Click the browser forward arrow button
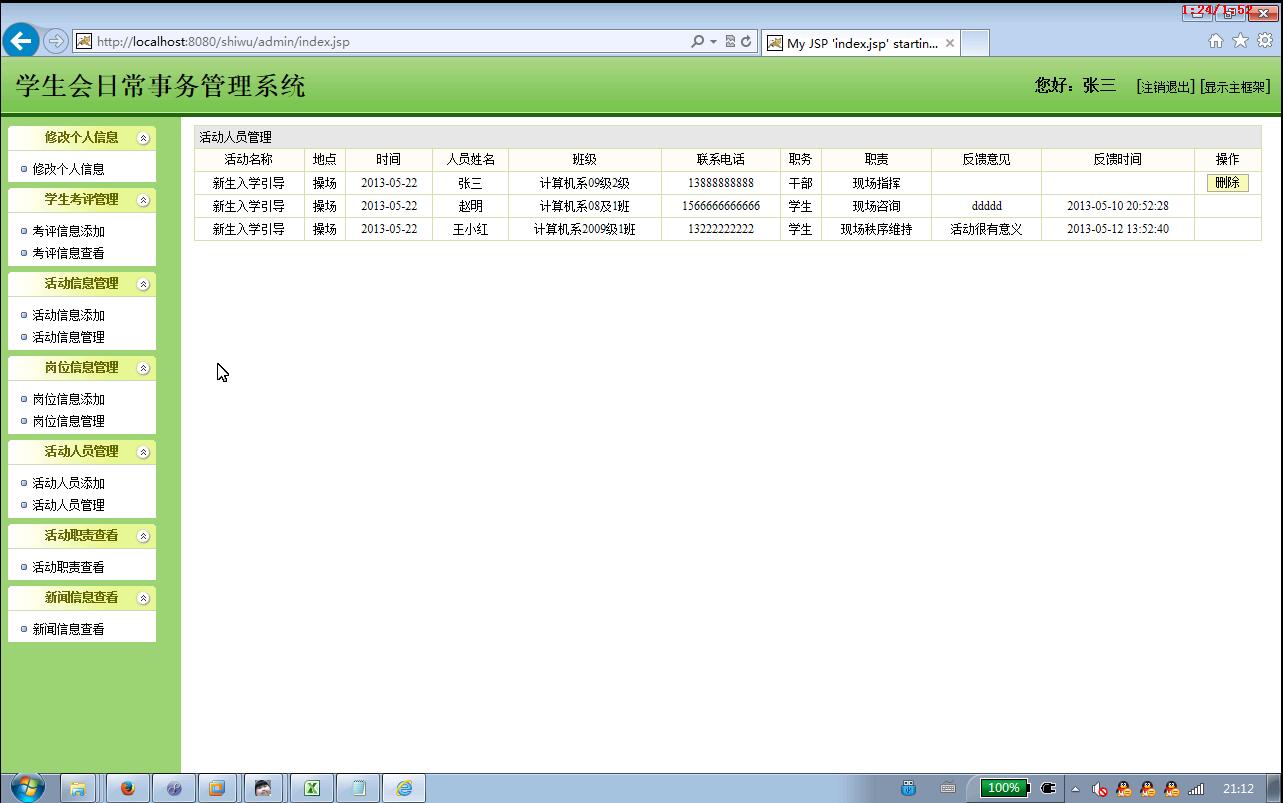This screenshot has width=1283, height=803. [56, 41]
